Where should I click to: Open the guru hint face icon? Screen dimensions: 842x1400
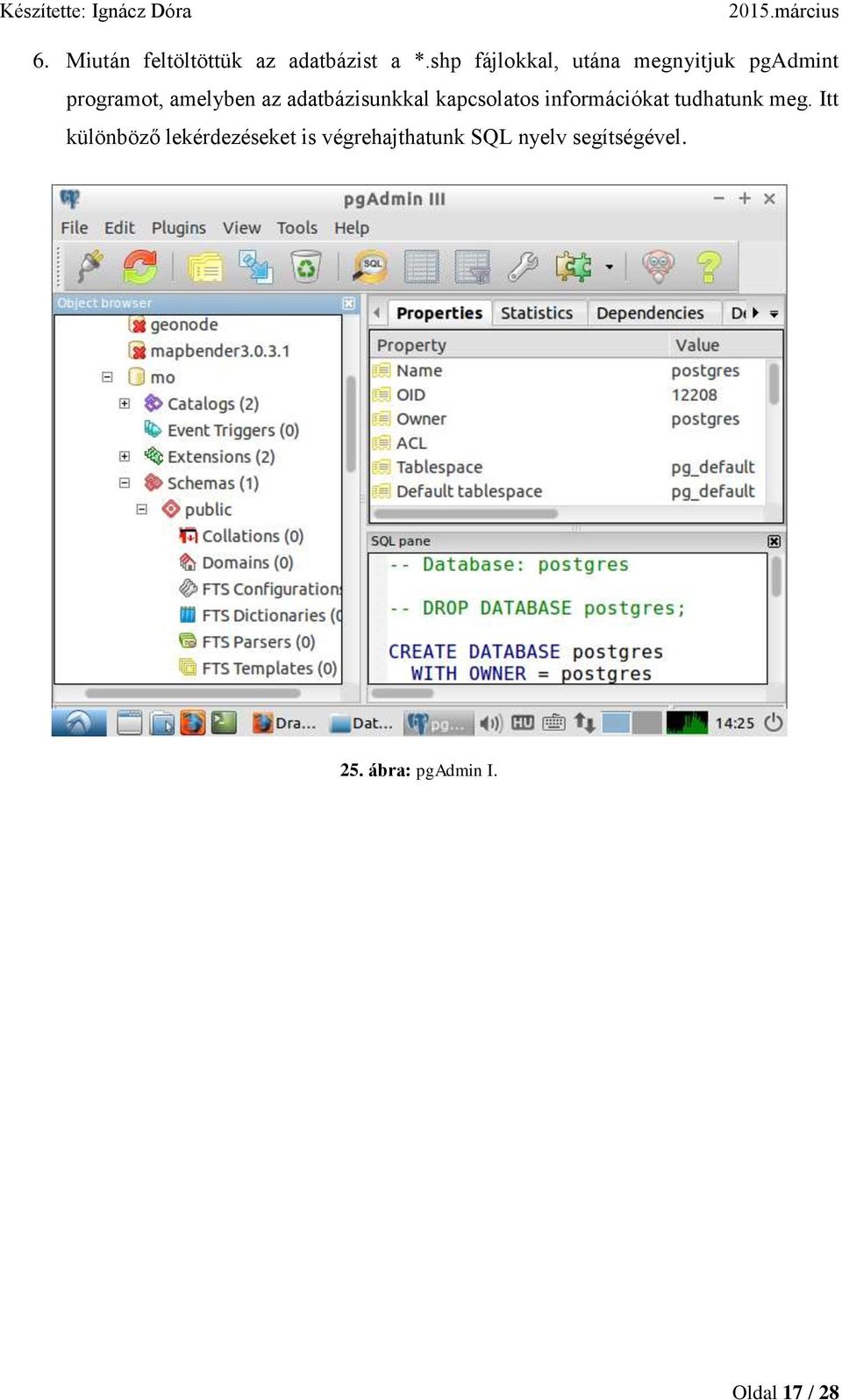(x=659, y=266)
